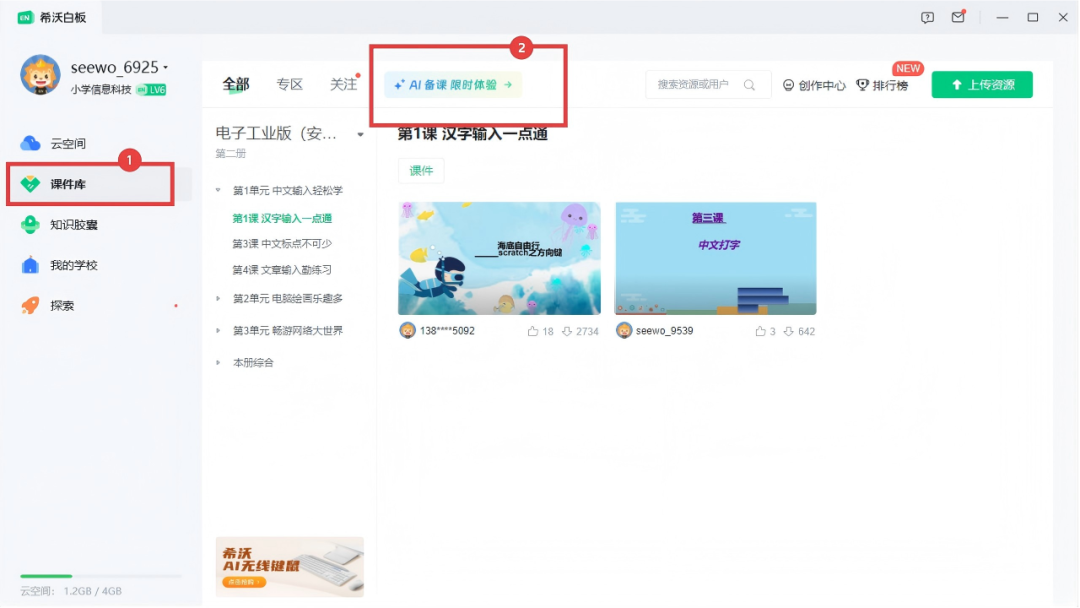Check messages via the mail icon

tap(957, 17)
